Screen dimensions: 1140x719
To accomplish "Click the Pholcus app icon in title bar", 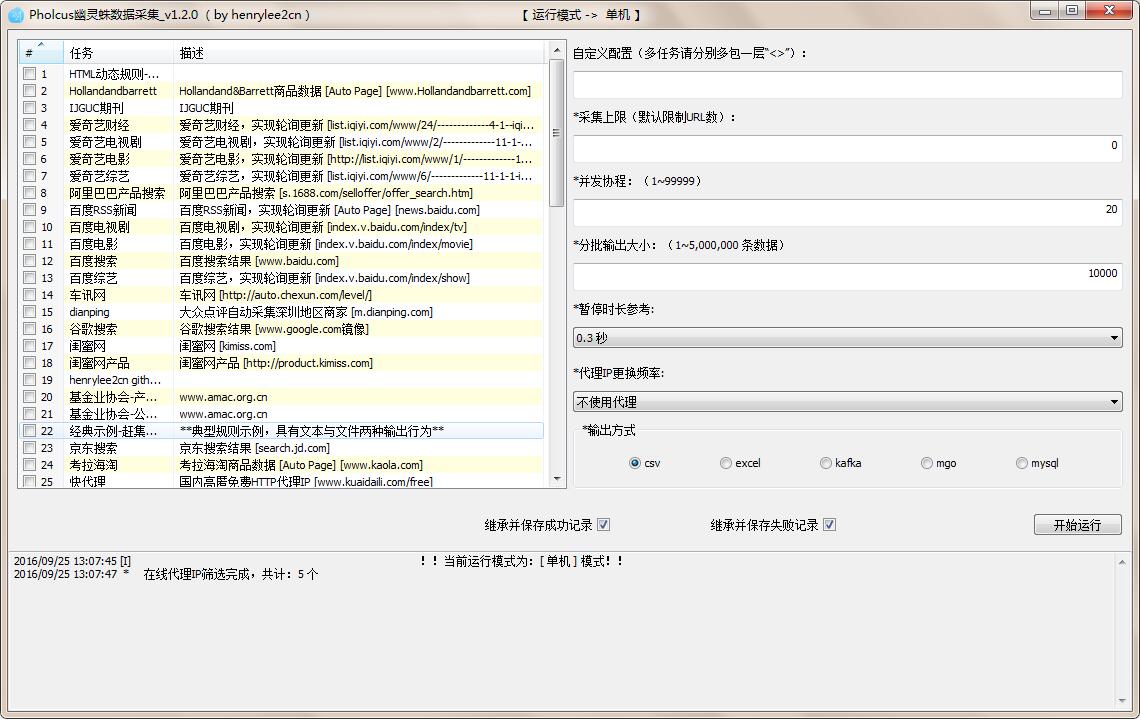I will coord(15,14).
